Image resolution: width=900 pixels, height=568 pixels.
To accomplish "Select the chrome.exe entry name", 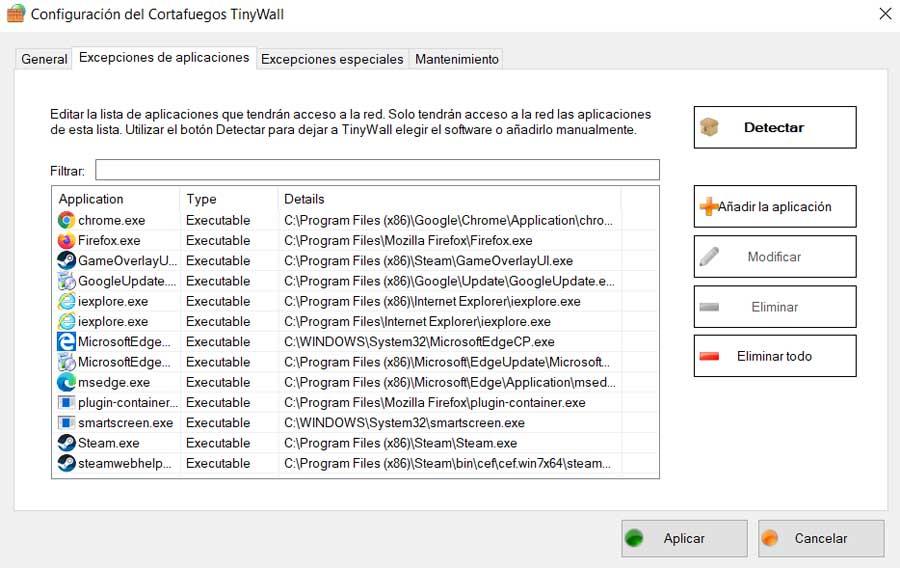I will pos(111,220).
